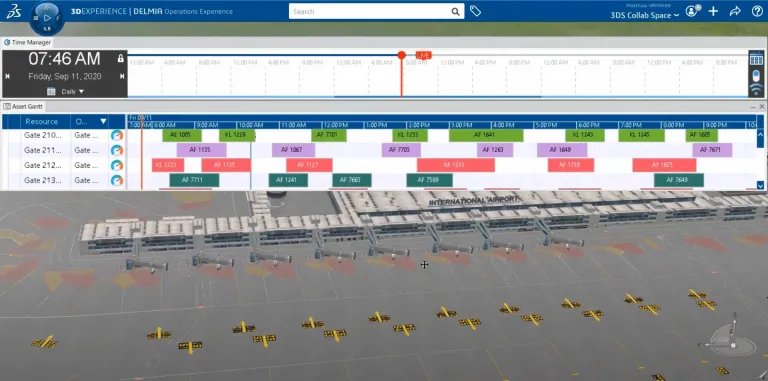Image resolution: width=768 pixels, height=381 pixels.
Task: Select flight KL 1233 bar
Action: point(410,135)
